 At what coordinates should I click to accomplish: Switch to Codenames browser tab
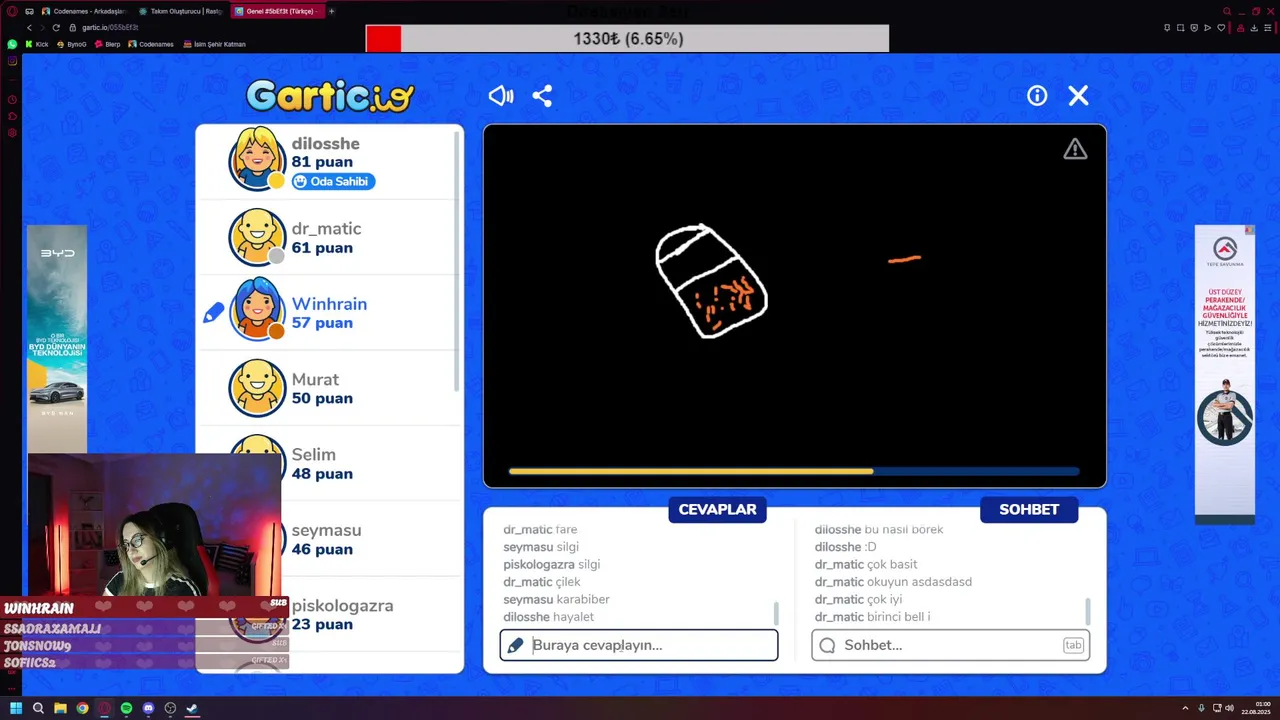click(x=84, y=11)
